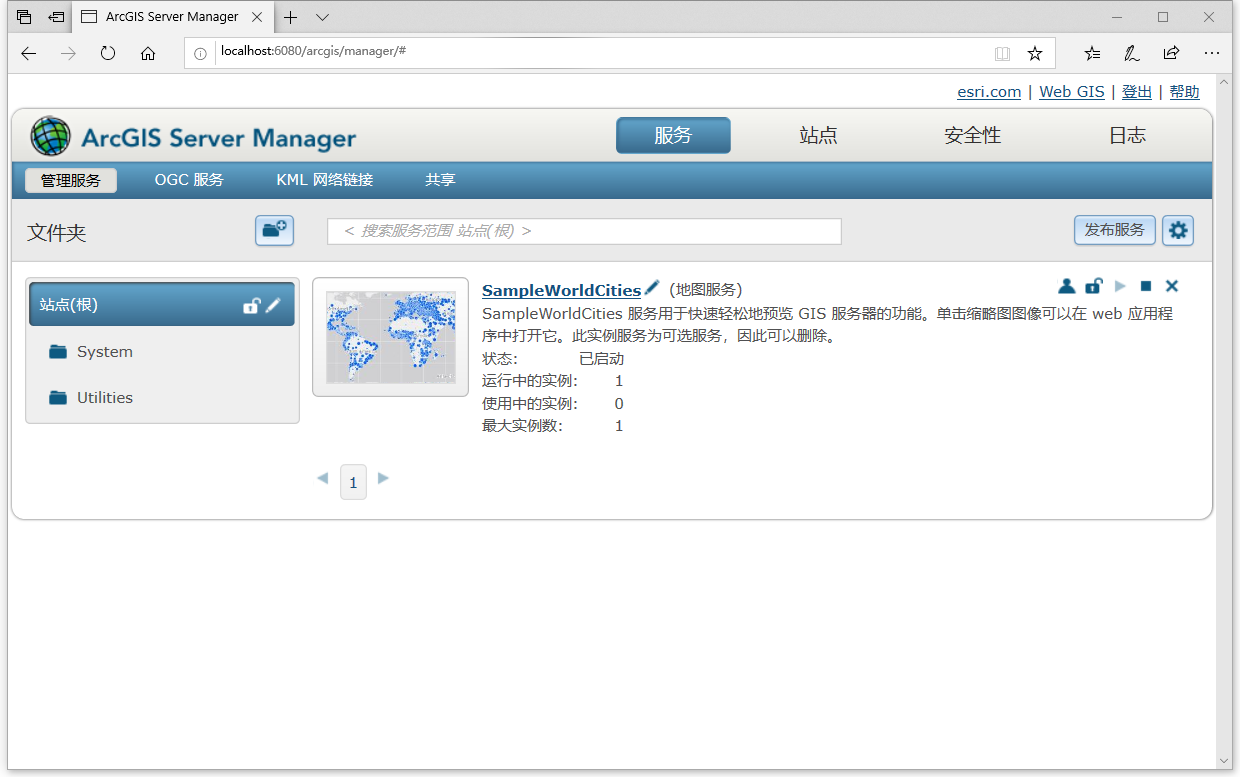1240x777 pixels.
Task: Click the service search input field
Action: (x=584, y=231)
